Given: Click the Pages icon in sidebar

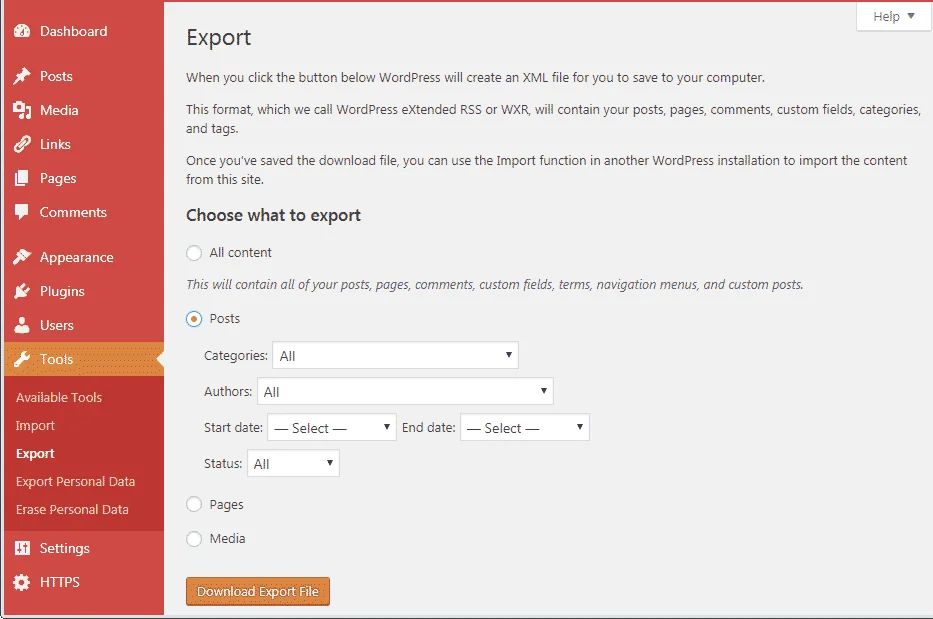Looking at the screenshot, I should 22,178.
